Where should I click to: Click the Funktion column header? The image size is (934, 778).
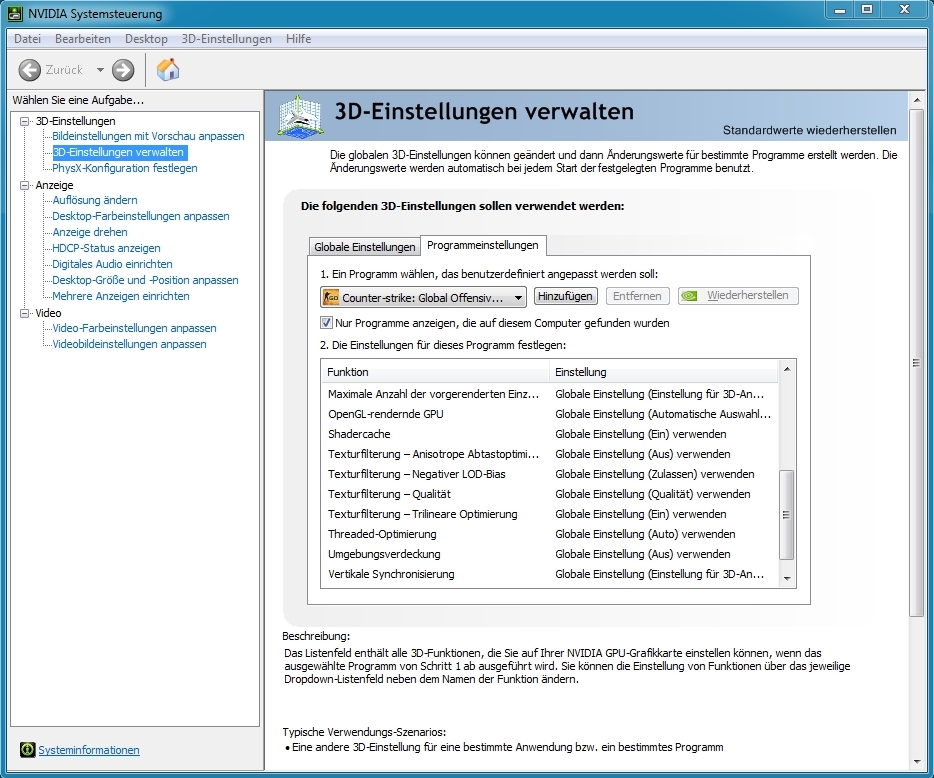click(x=435, y=372)
